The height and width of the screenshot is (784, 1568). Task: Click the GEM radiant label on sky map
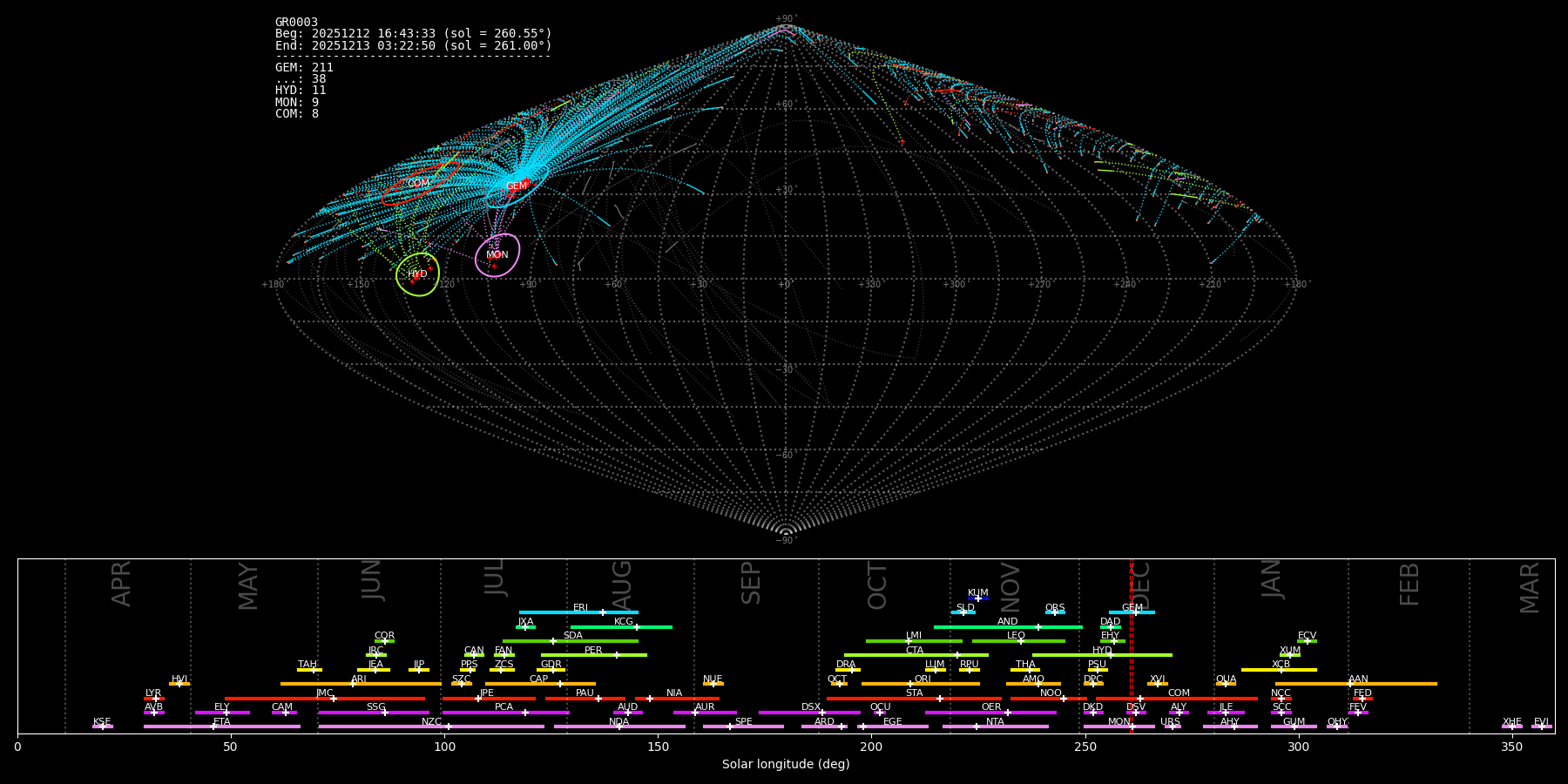click(x=517, y=186)
